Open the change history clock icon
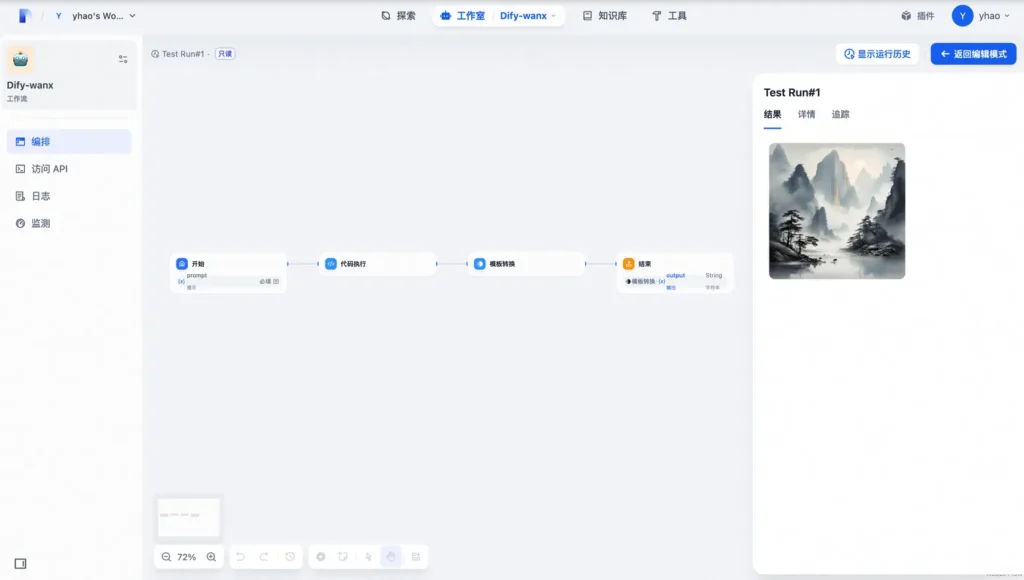The width and height of the screenshot is (1024, 580). pos(290,557)
